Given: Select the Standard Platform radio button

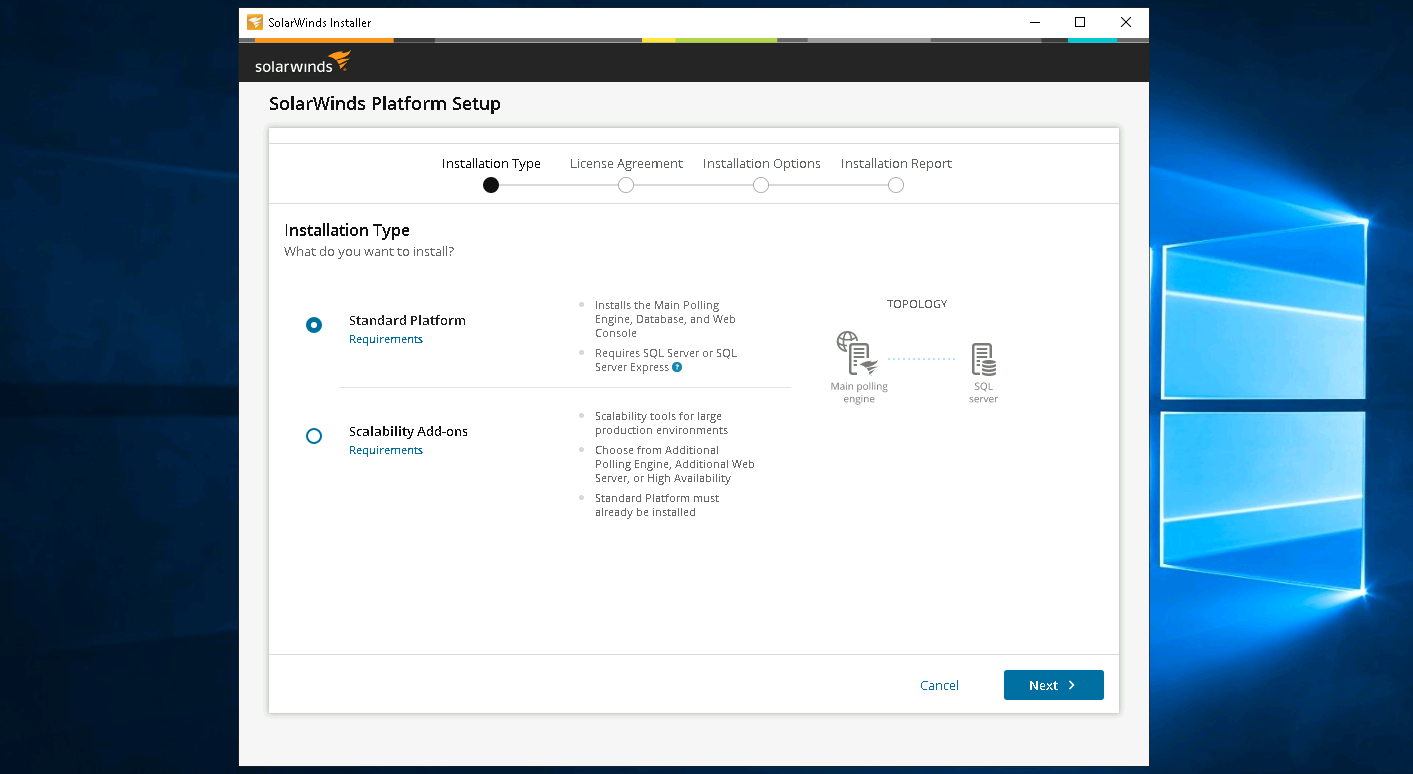Looking at the screenshot, I should (314, 325).
